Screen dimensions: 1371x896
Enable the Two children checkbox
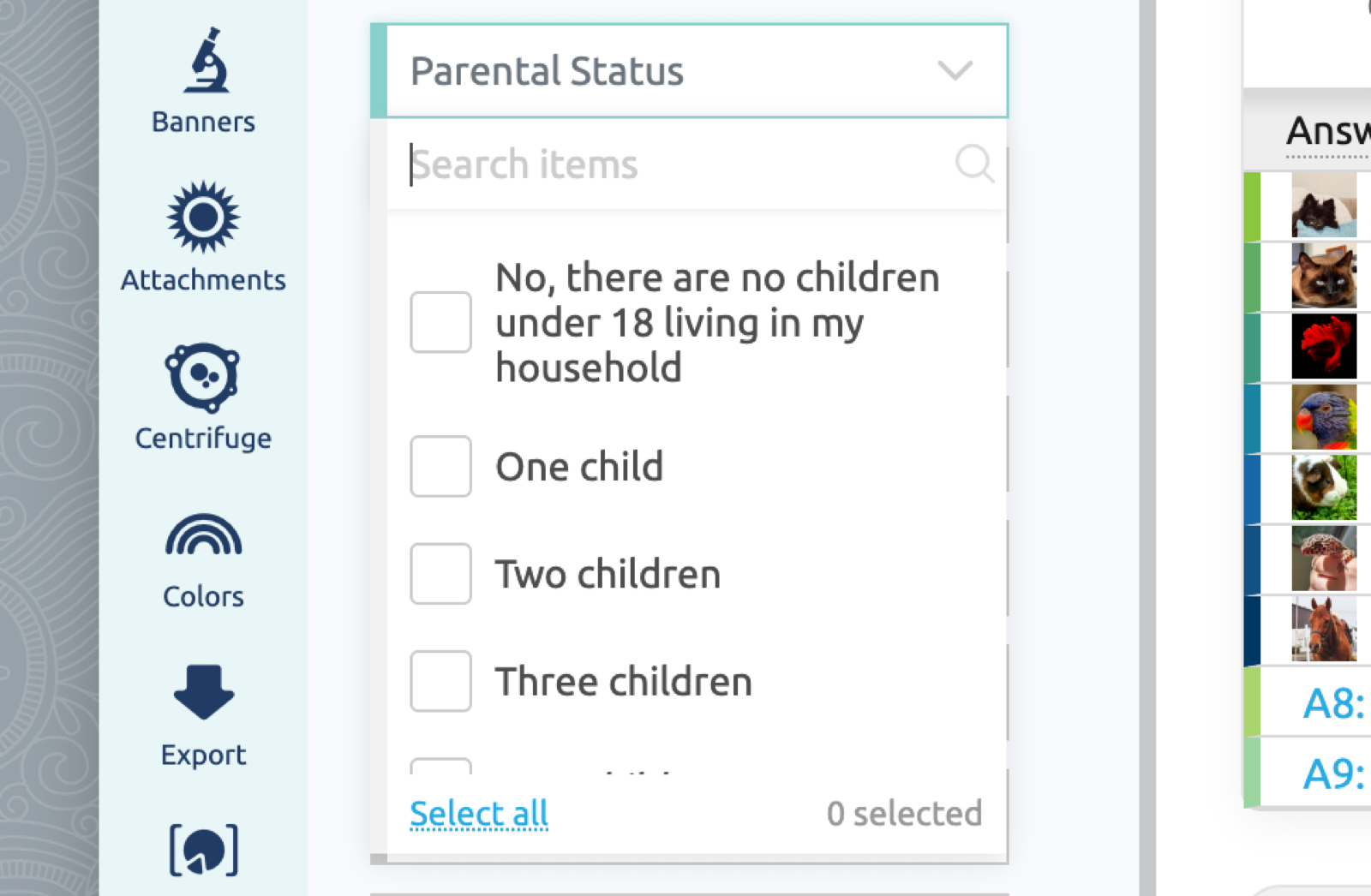coord(440,573)
